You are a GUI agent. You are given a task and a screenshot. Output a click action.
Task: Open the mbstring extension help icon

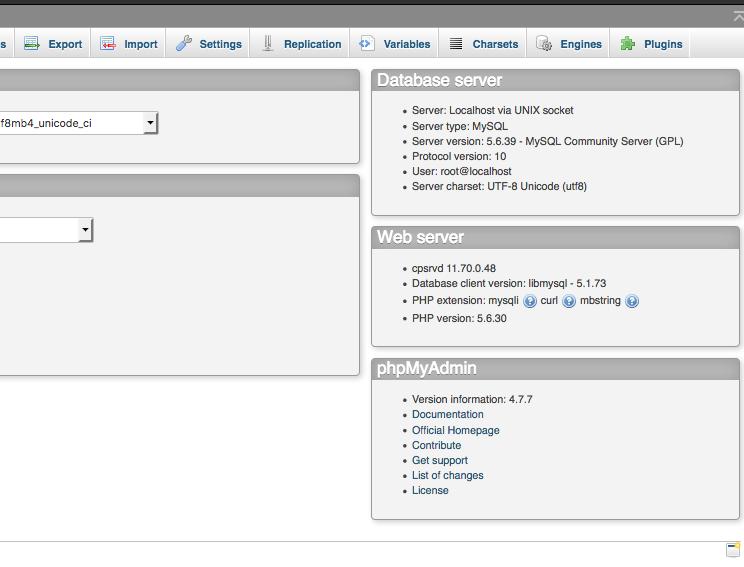point(632,301)
